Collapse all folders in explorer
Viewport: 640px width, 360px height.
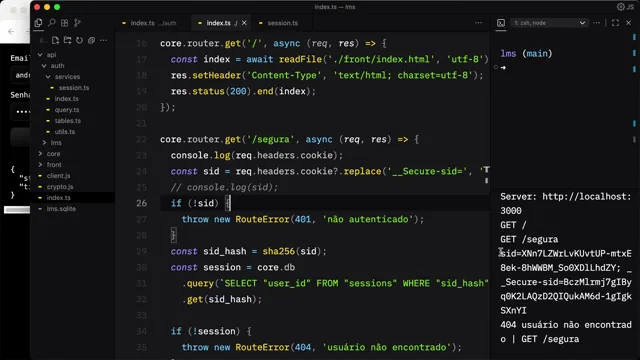coord(91,40)
